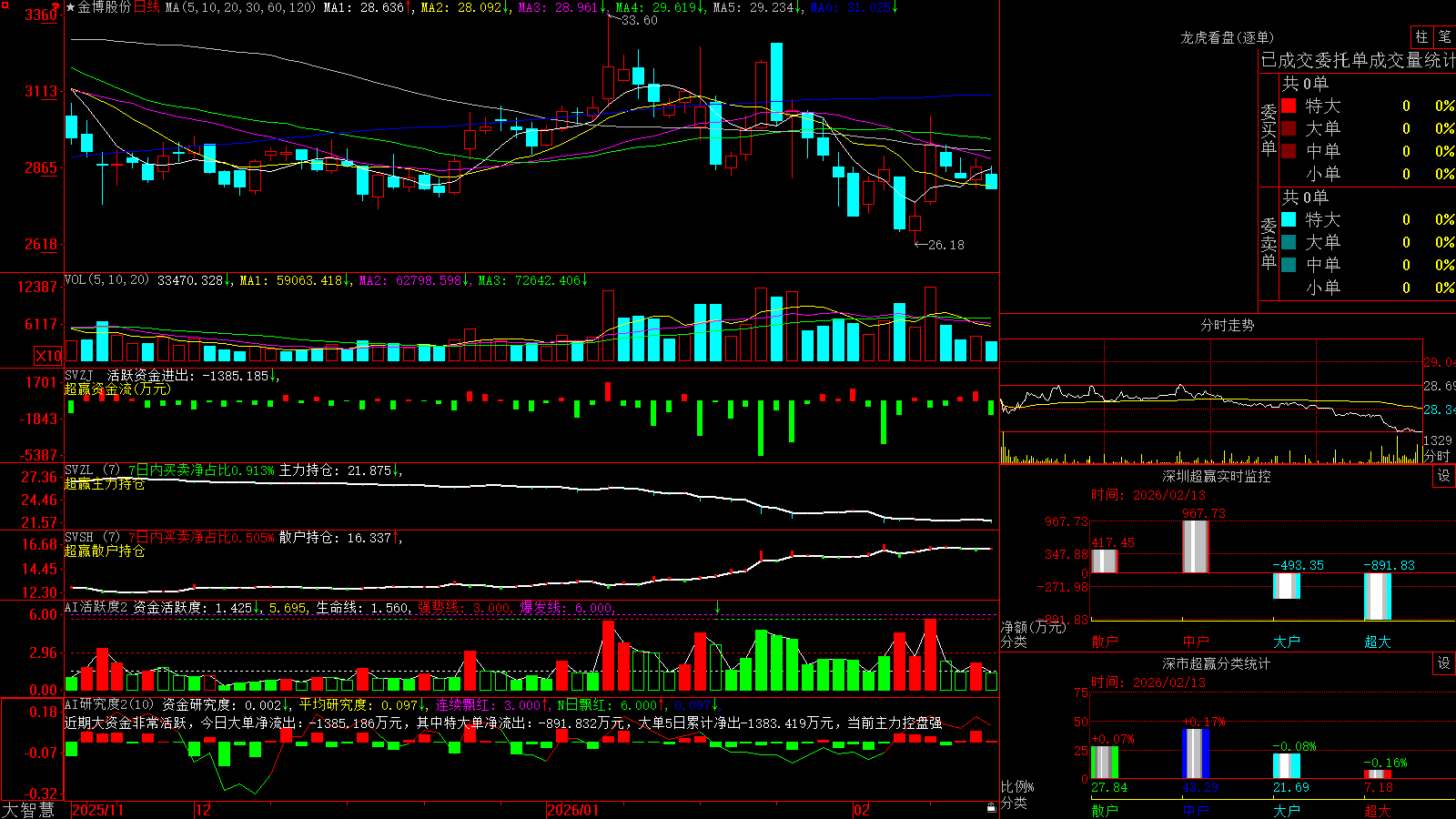
Task: Click the 已成交委托单成交量统计 header
Action: tap(1358, 60)
